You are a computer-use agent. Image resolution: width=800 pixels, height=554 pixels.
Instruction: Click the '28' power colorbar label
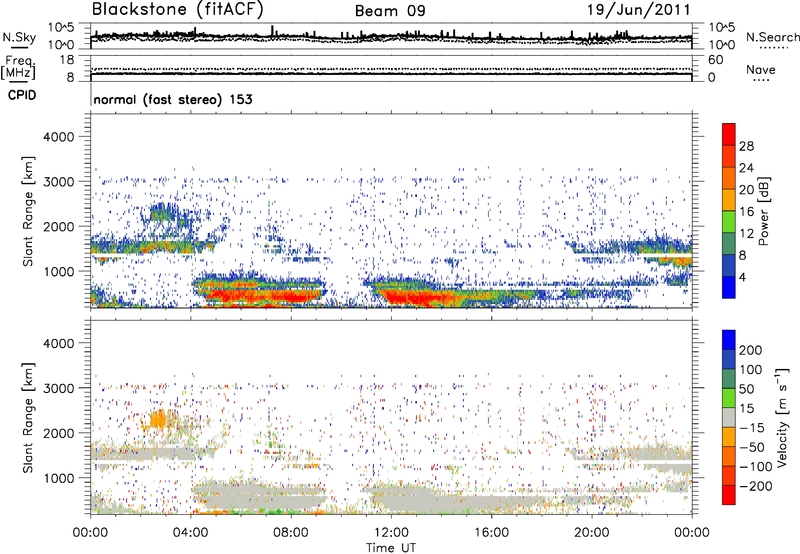click(746, 146)
